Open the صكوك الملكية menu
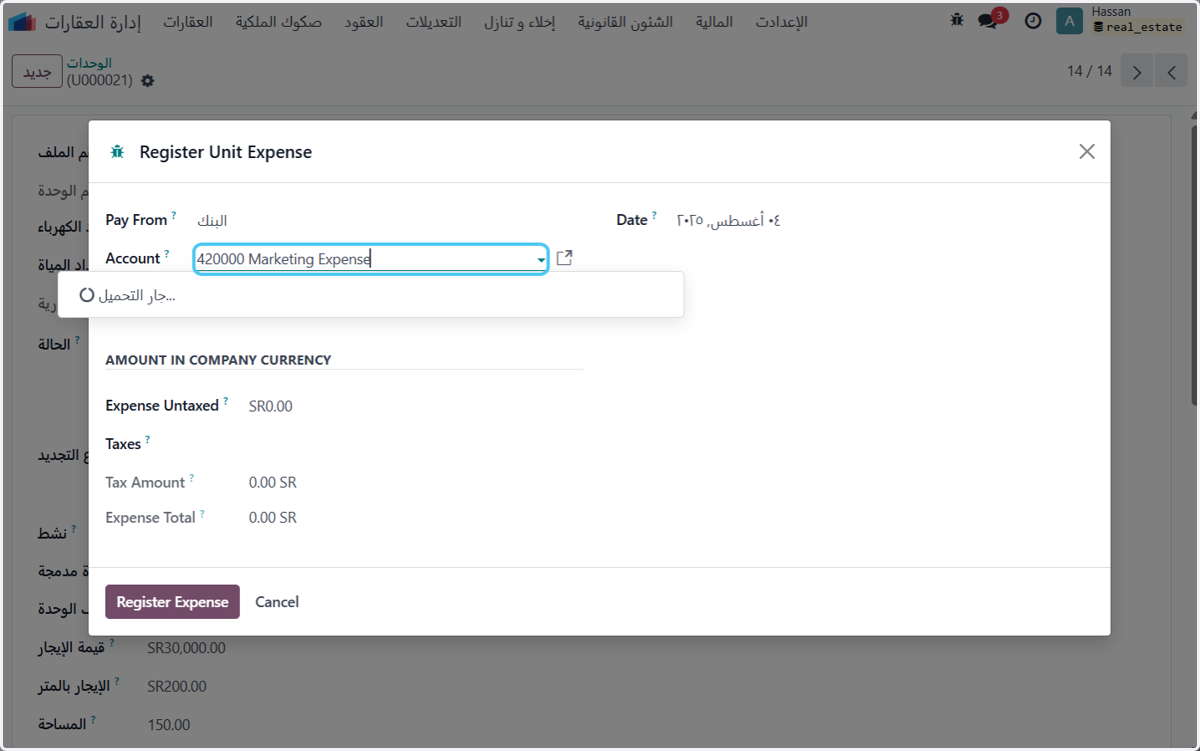 (279, 21)
